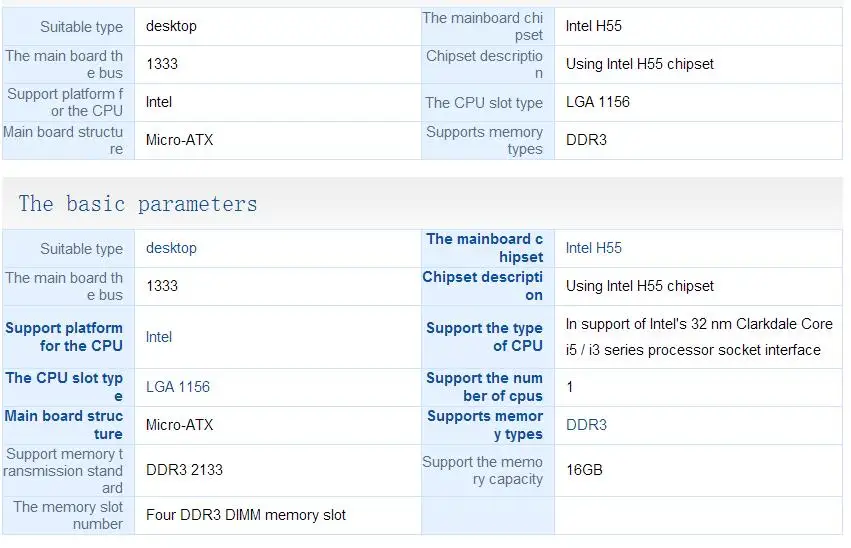The height and width of the screenshot is (548, 851).
Task: Click 'DDR3' link in basic parameters table
Action: pos(586,425)
